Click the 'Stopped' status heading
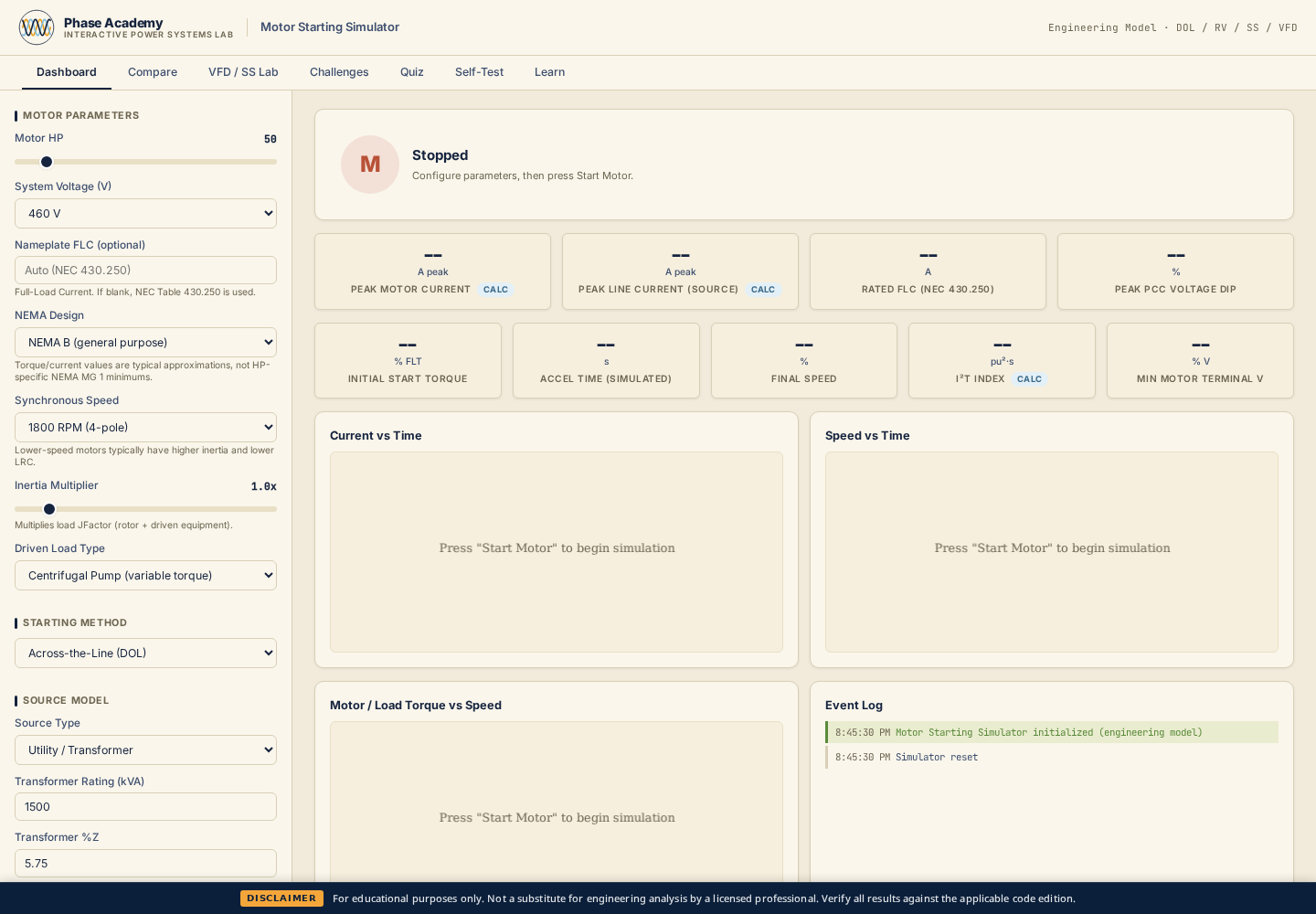 (x=440, y=155)
